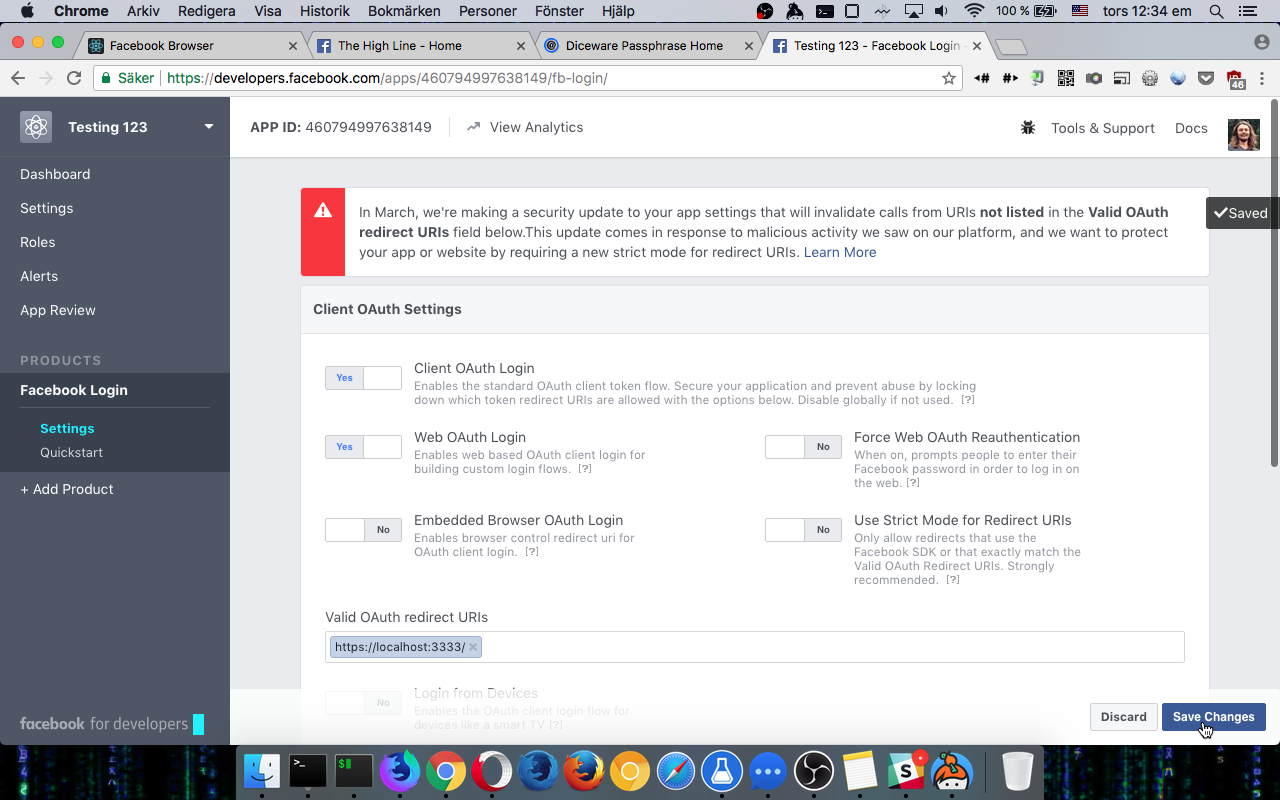Select Settings under Facebook Login
This screenshot has width=1280, height=800.
click(67, 428)
